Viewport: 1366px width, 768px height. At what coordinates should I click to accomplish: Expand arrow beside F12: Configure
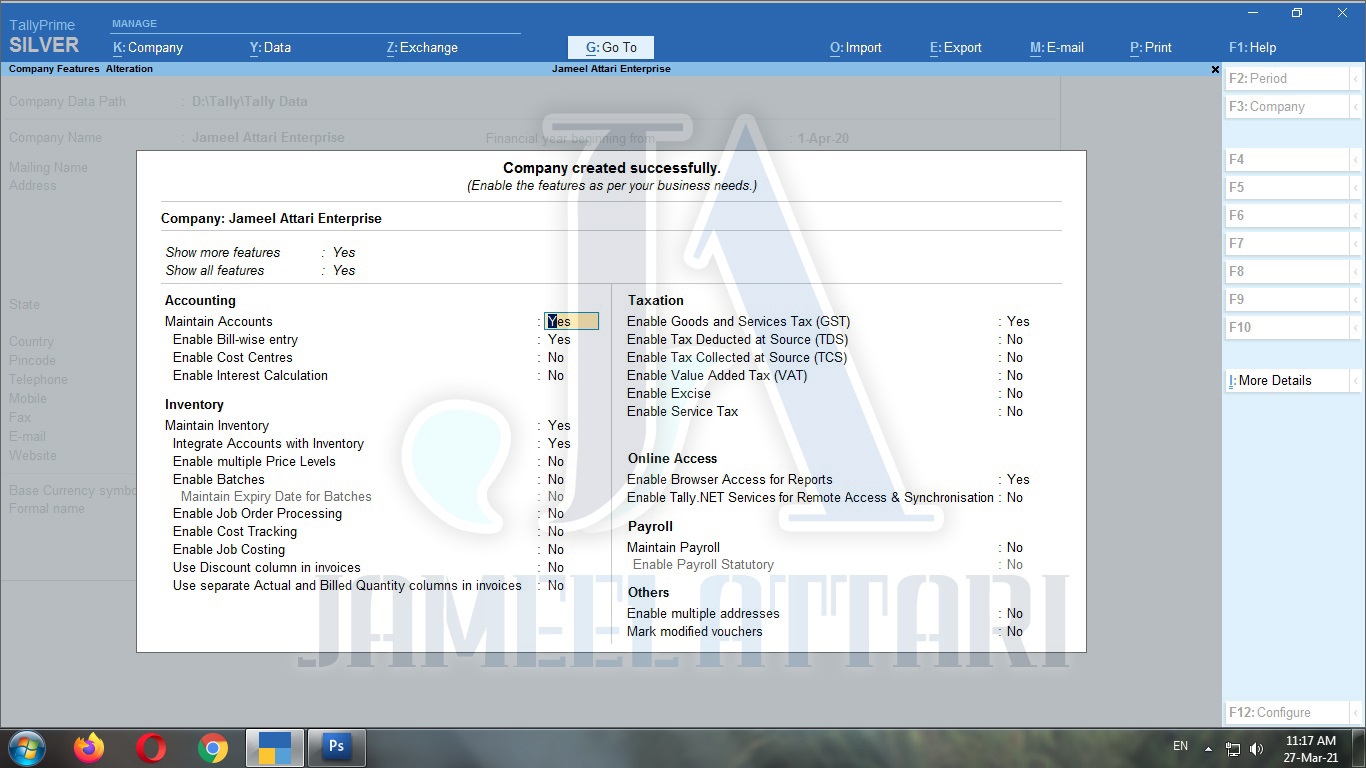(1356, 712)
